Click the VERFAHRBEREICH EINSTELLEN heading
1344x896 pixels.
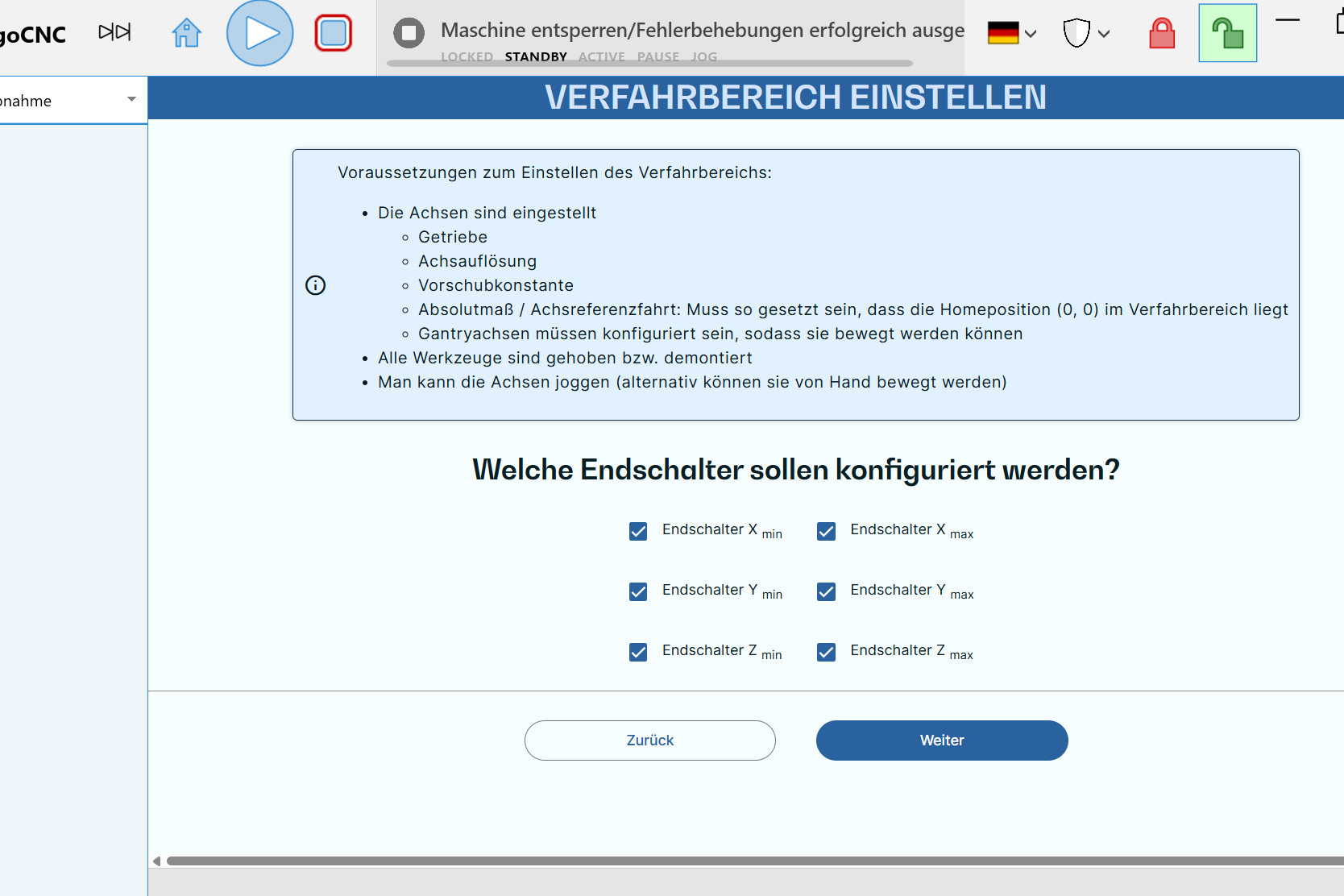795,97
